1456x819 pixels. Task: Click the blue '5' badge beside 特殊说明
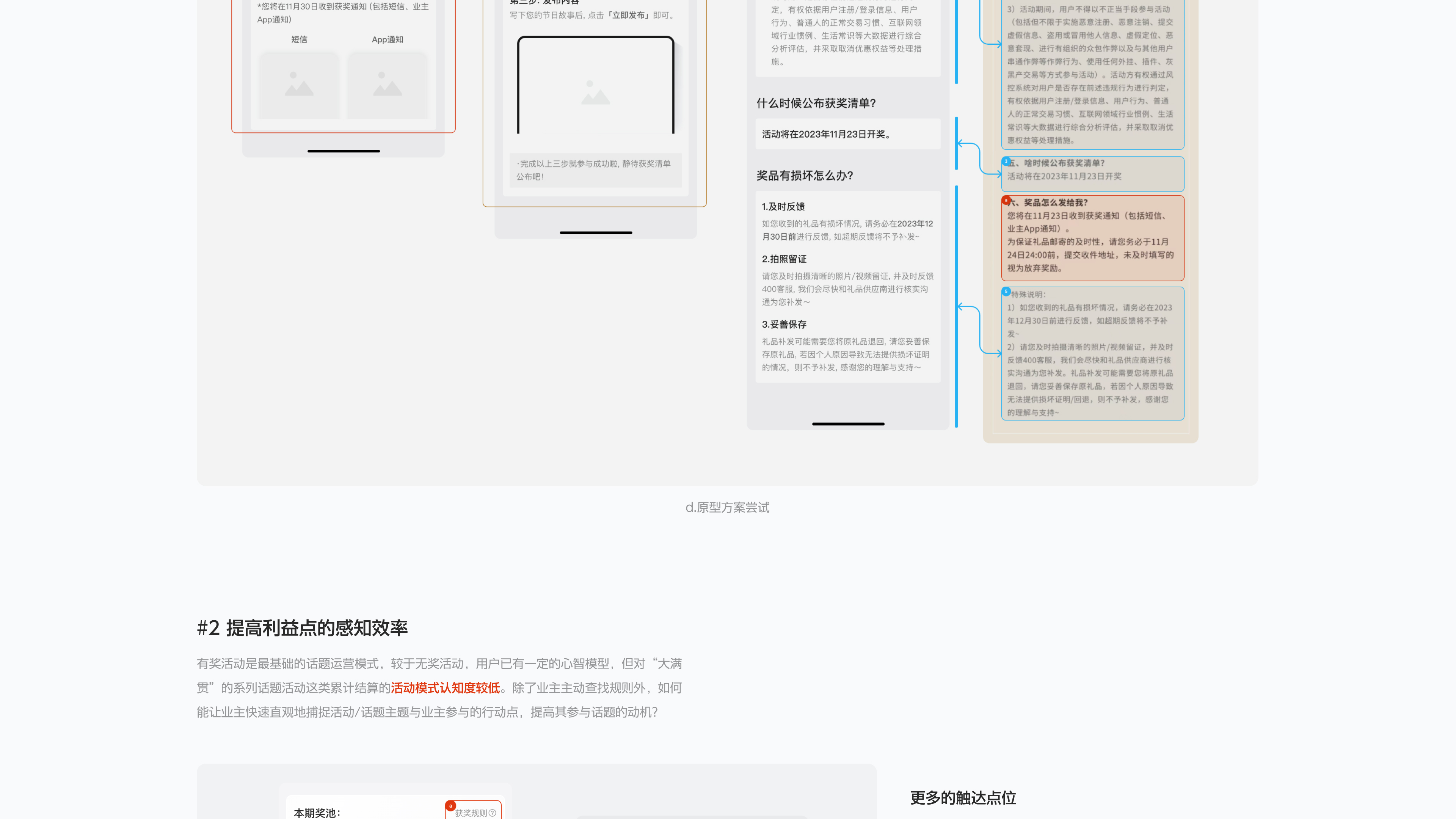point(1006,292)
